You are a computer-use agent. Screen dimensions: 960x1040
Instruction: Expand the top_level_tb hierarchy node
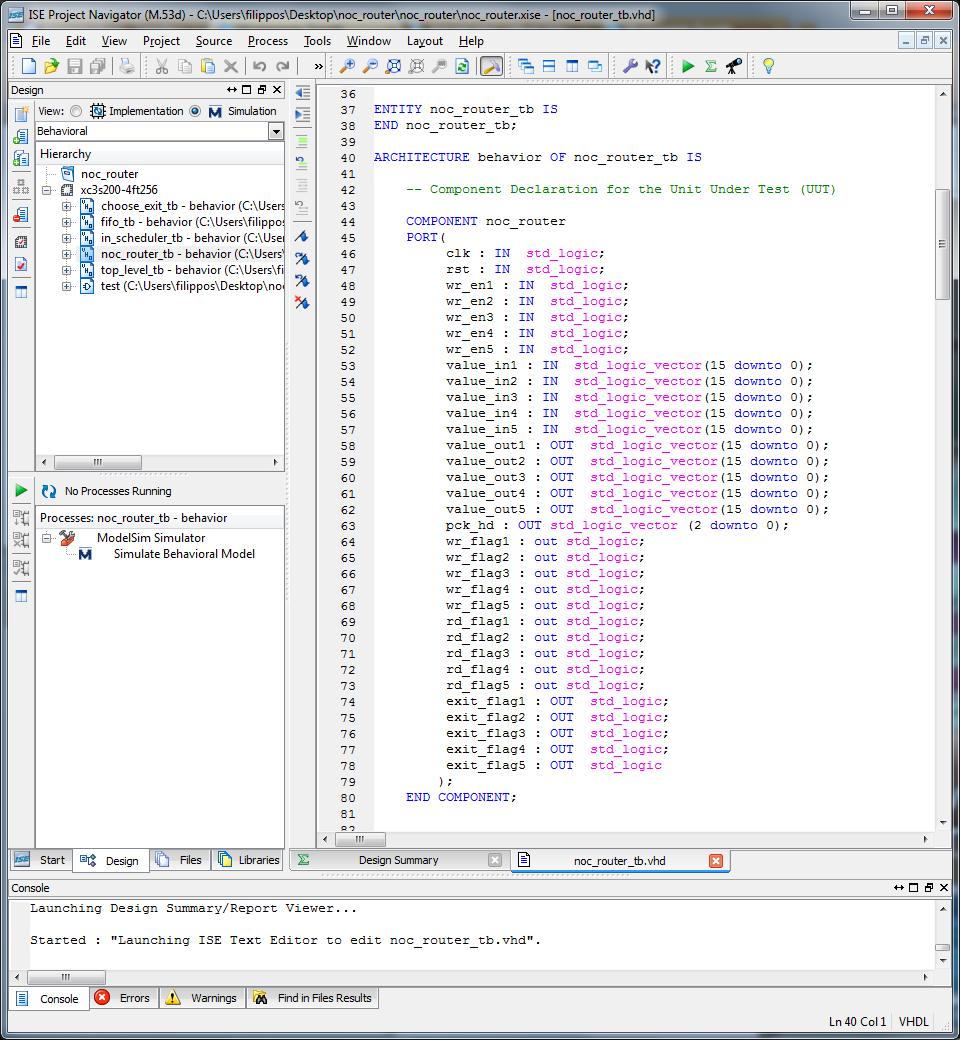[x=66, y=271]
